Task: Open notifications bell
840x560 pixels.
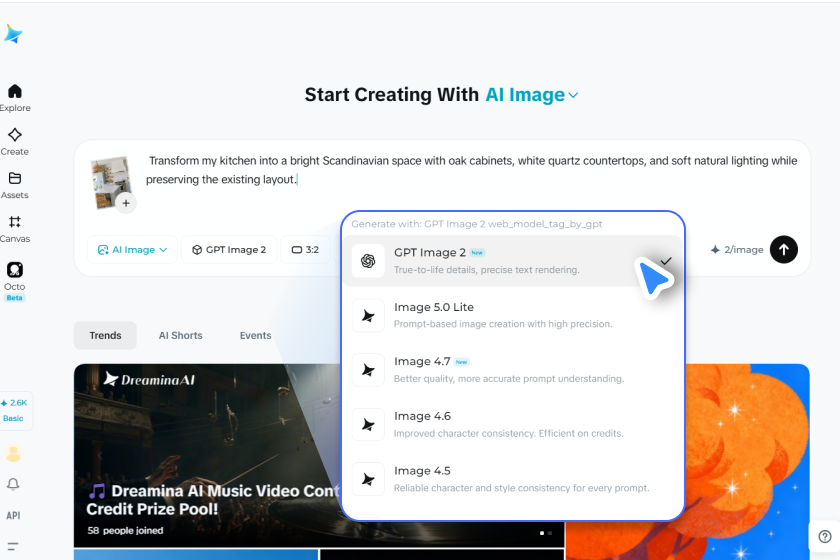Action: 13,484
